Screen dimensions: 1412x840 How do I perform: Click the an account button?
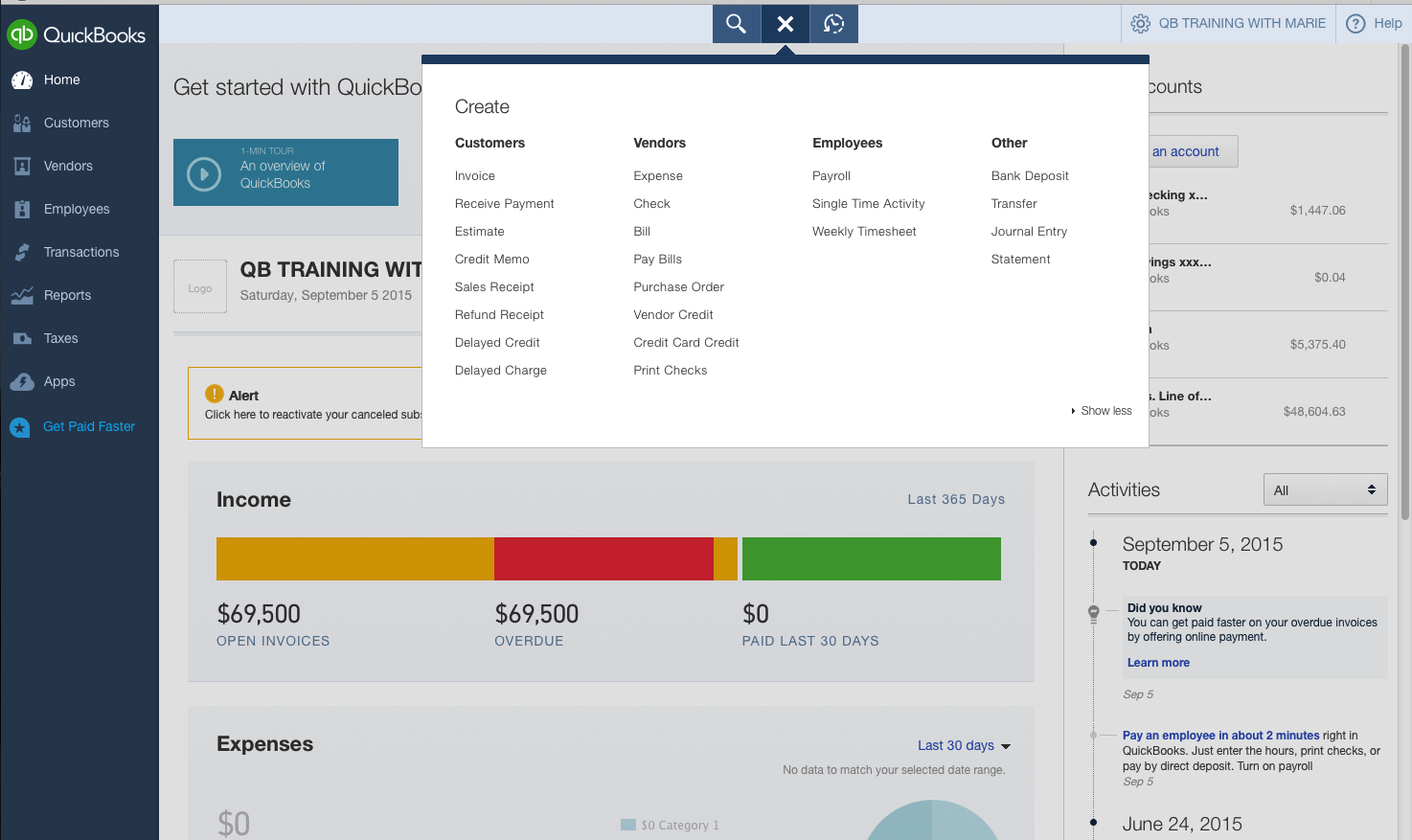1194,151
